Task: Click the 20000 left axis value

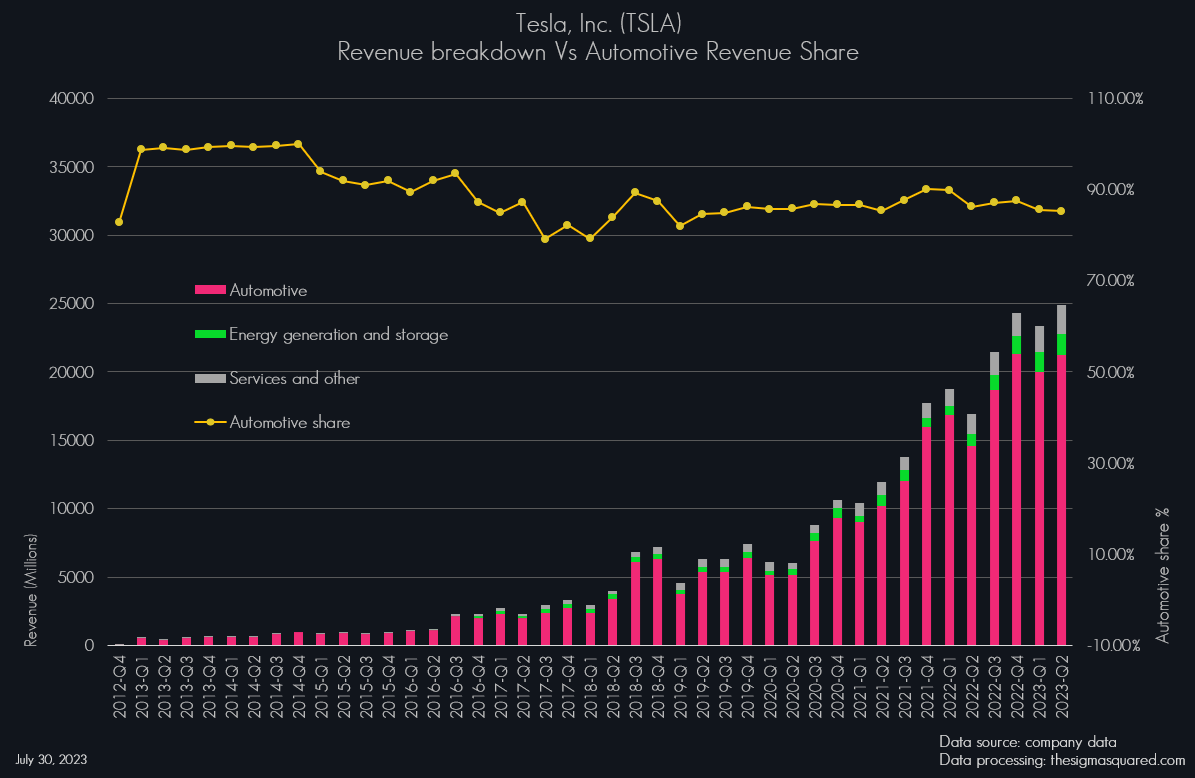Action: [72, 372]
